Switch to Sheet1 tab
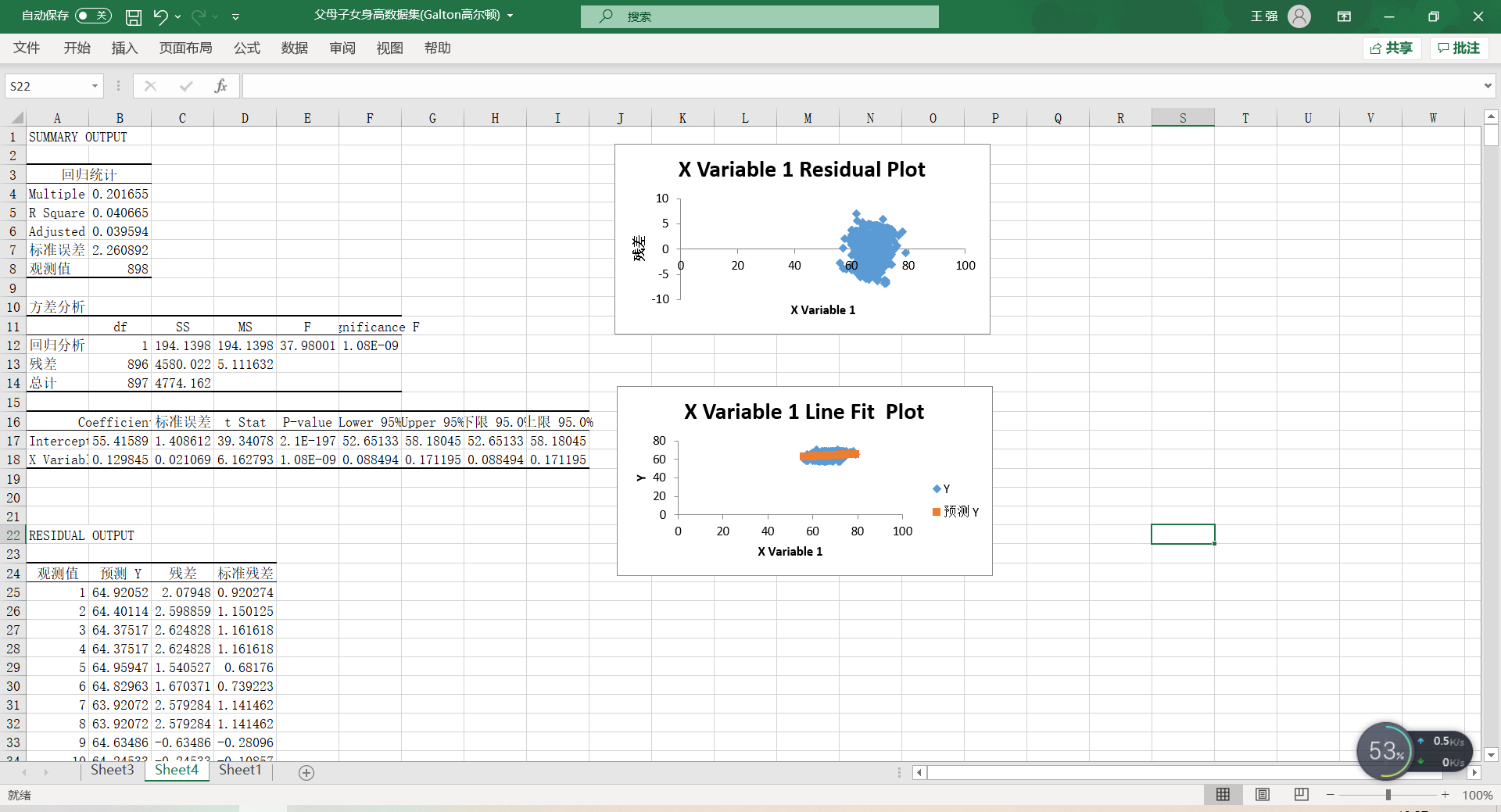Image resolution: width=1501 pixels, height=812 pixels. click(240, 771)
